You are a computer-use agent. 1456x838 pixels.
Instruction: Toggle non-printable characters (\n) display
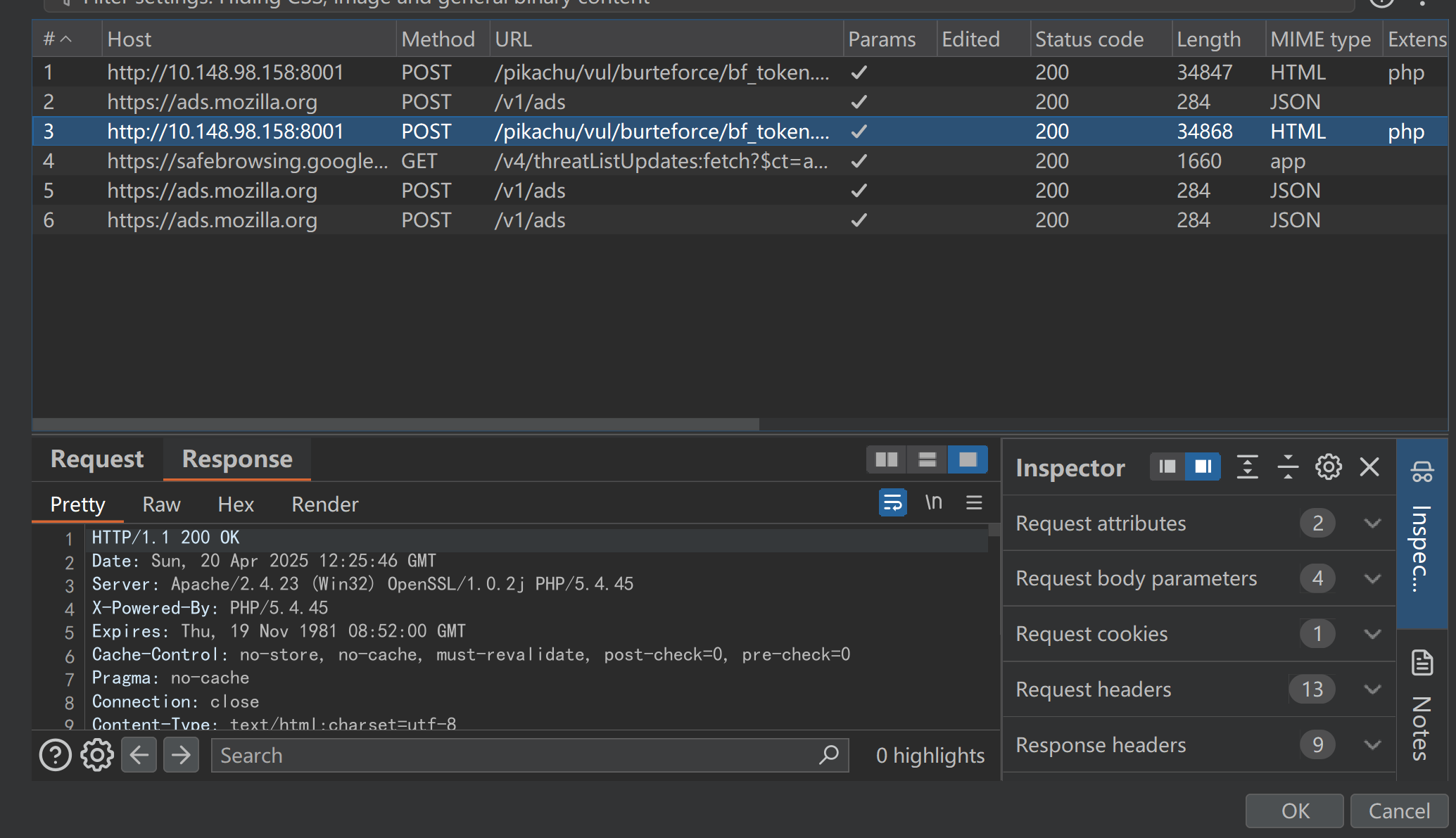(933, 502)
